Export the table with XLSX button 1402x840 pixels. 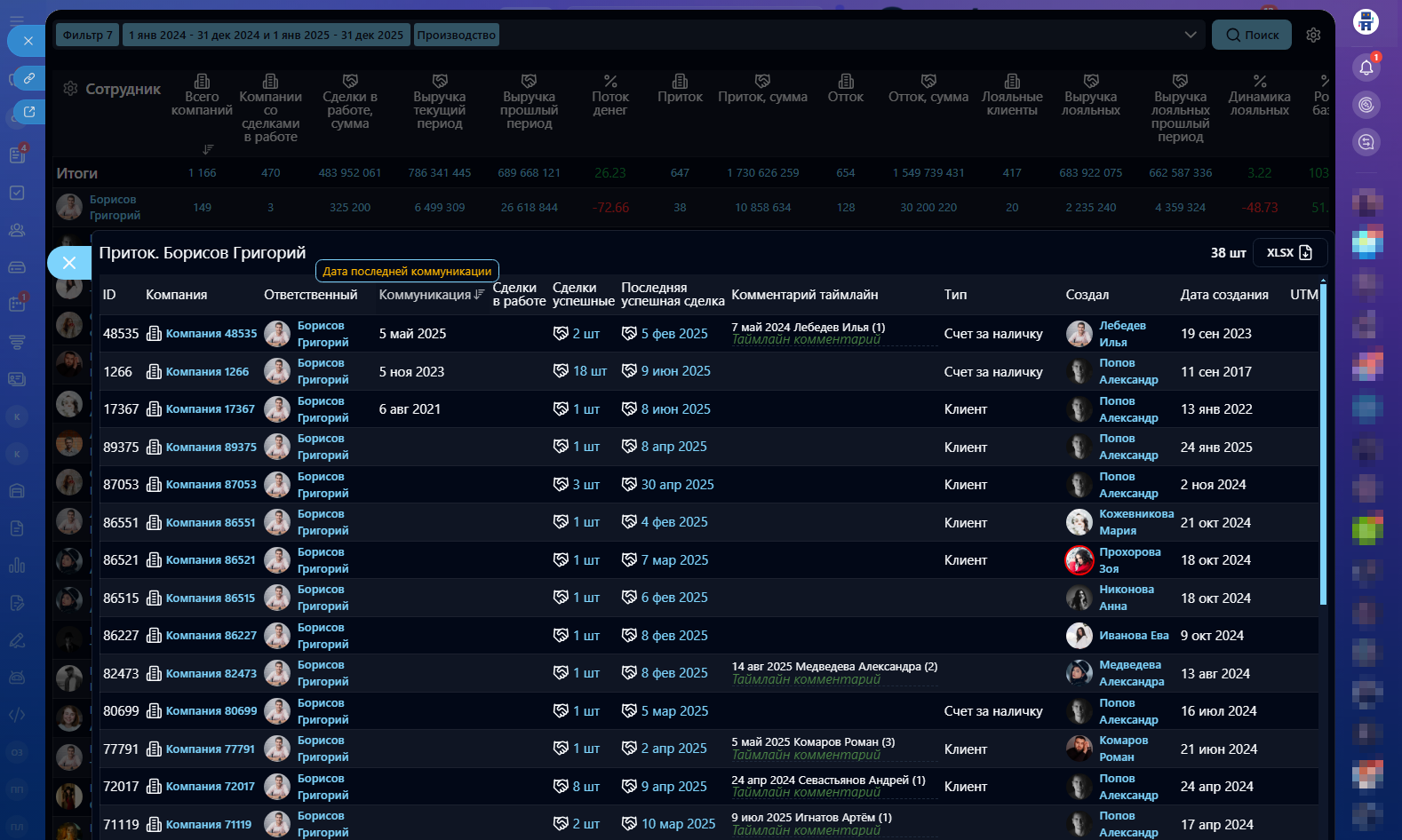pyautogui.click(x=1289, y=253)
